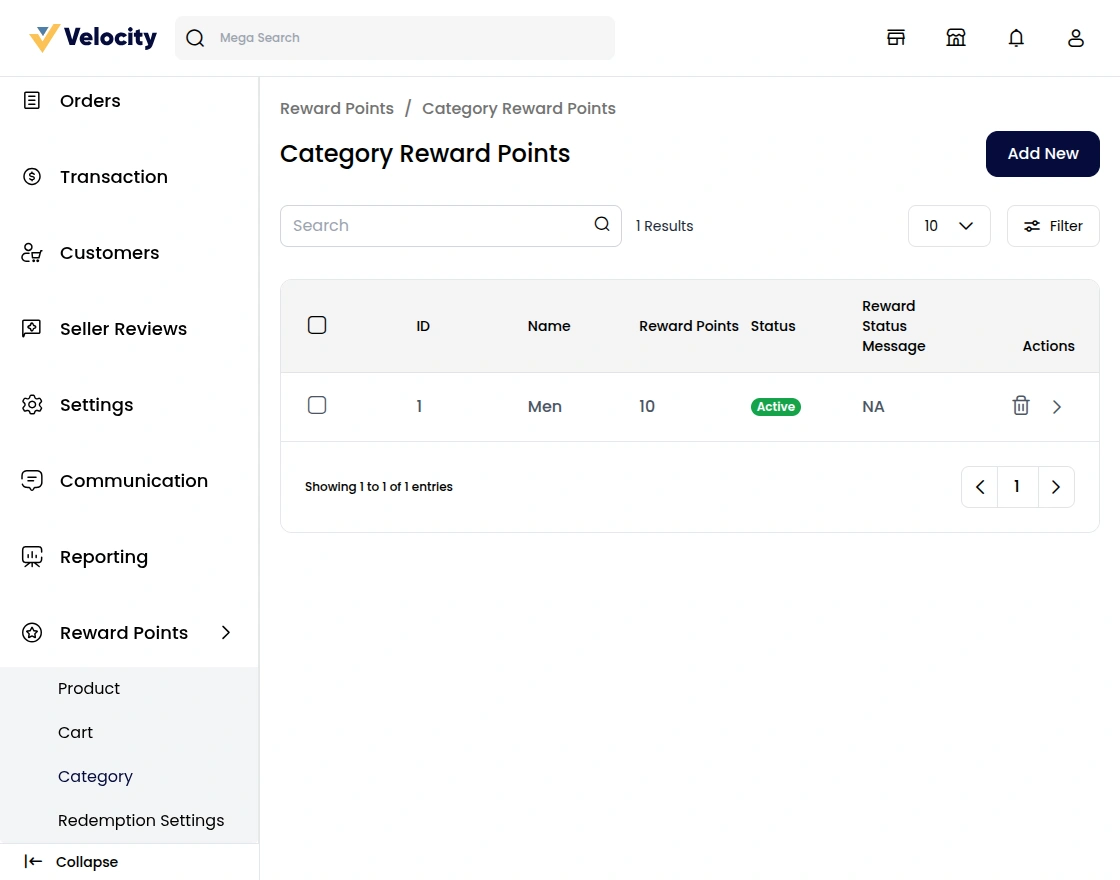Click the Transaction dollar icon
Screen dimensions: 1120x880
[31, 176]
